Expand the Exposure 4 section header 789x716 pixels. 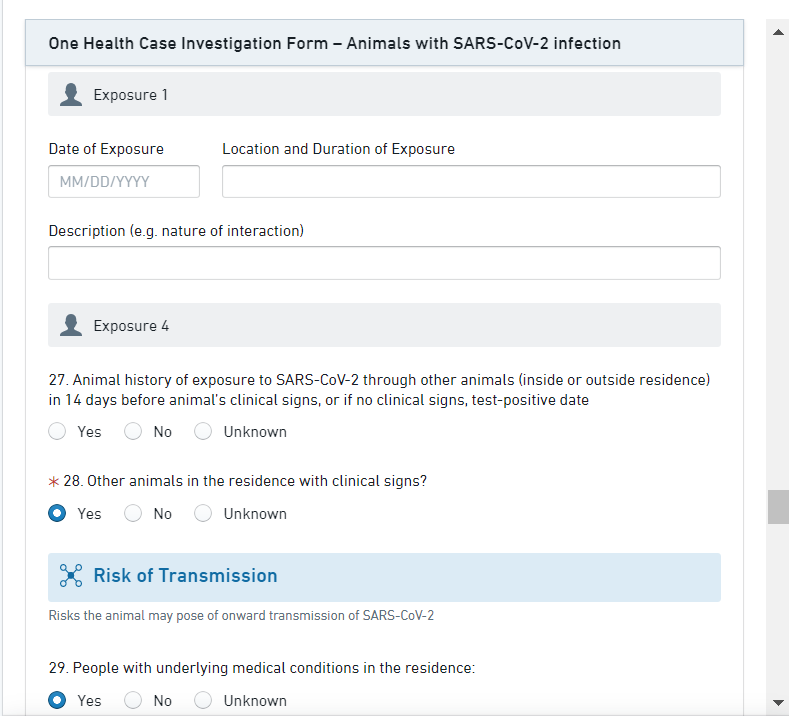(384, 326)
